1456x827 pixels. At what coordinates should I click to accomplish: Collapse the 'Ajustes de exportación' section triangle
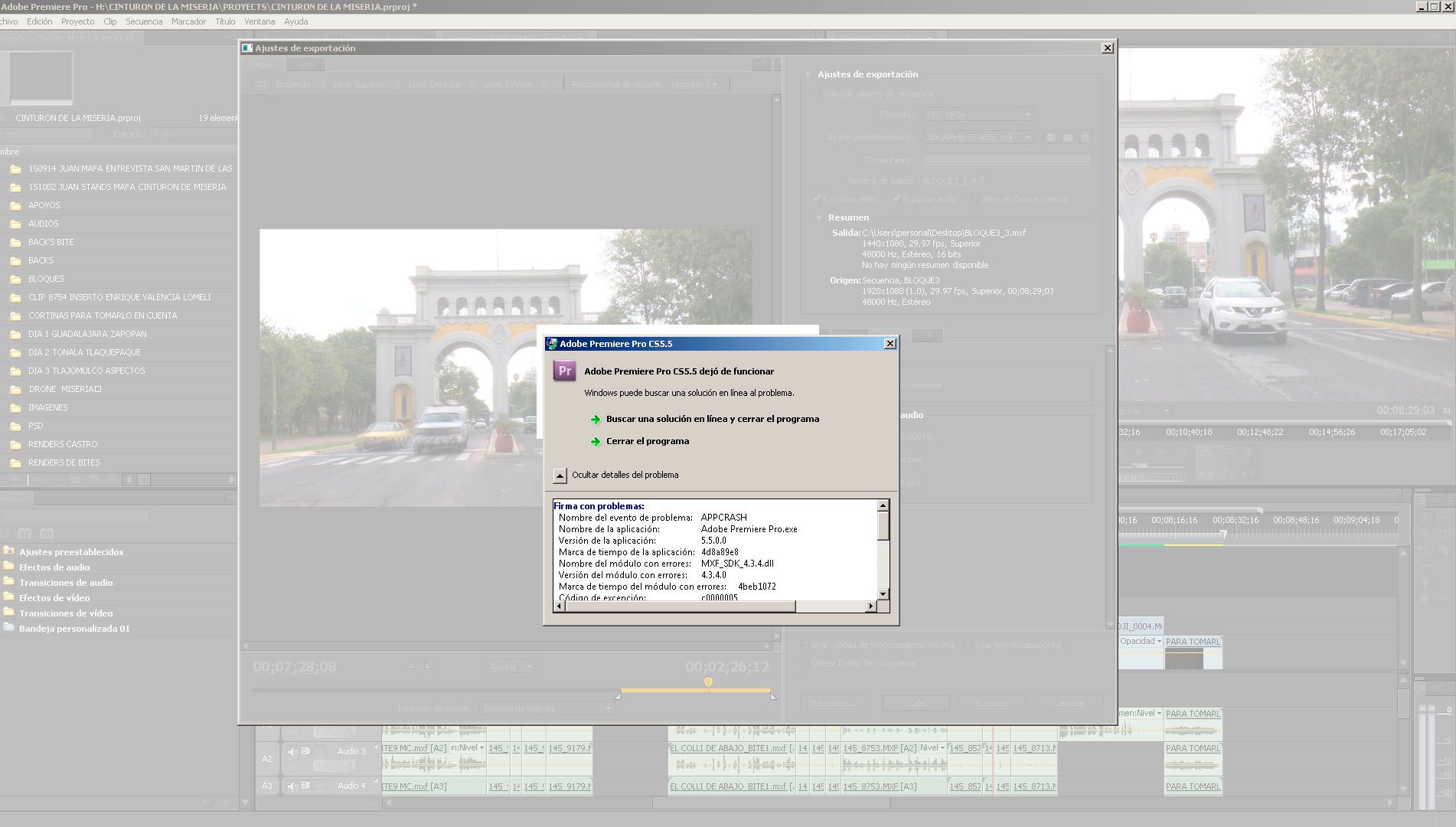point(808,74)
